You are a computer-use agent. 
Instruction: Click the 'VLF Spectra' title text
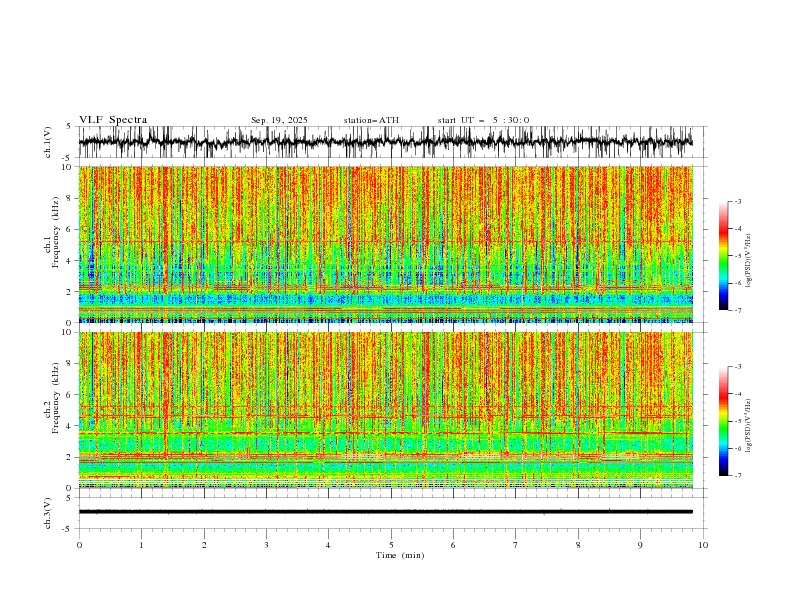(113, 120)
